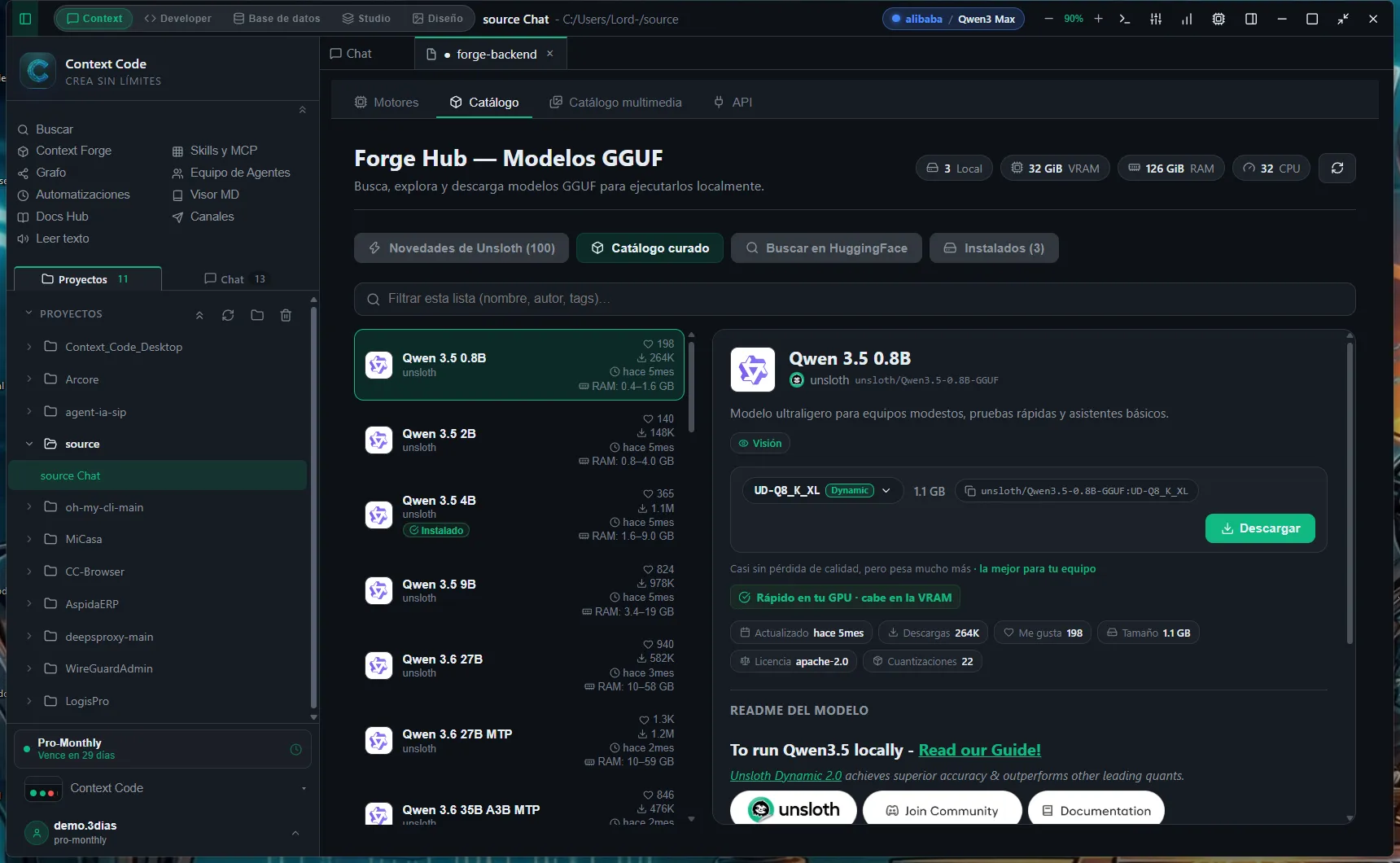The image size is (1400, 863).
Task: Refresh the Forge Hub catalog
Action: tap(1337, 168)
